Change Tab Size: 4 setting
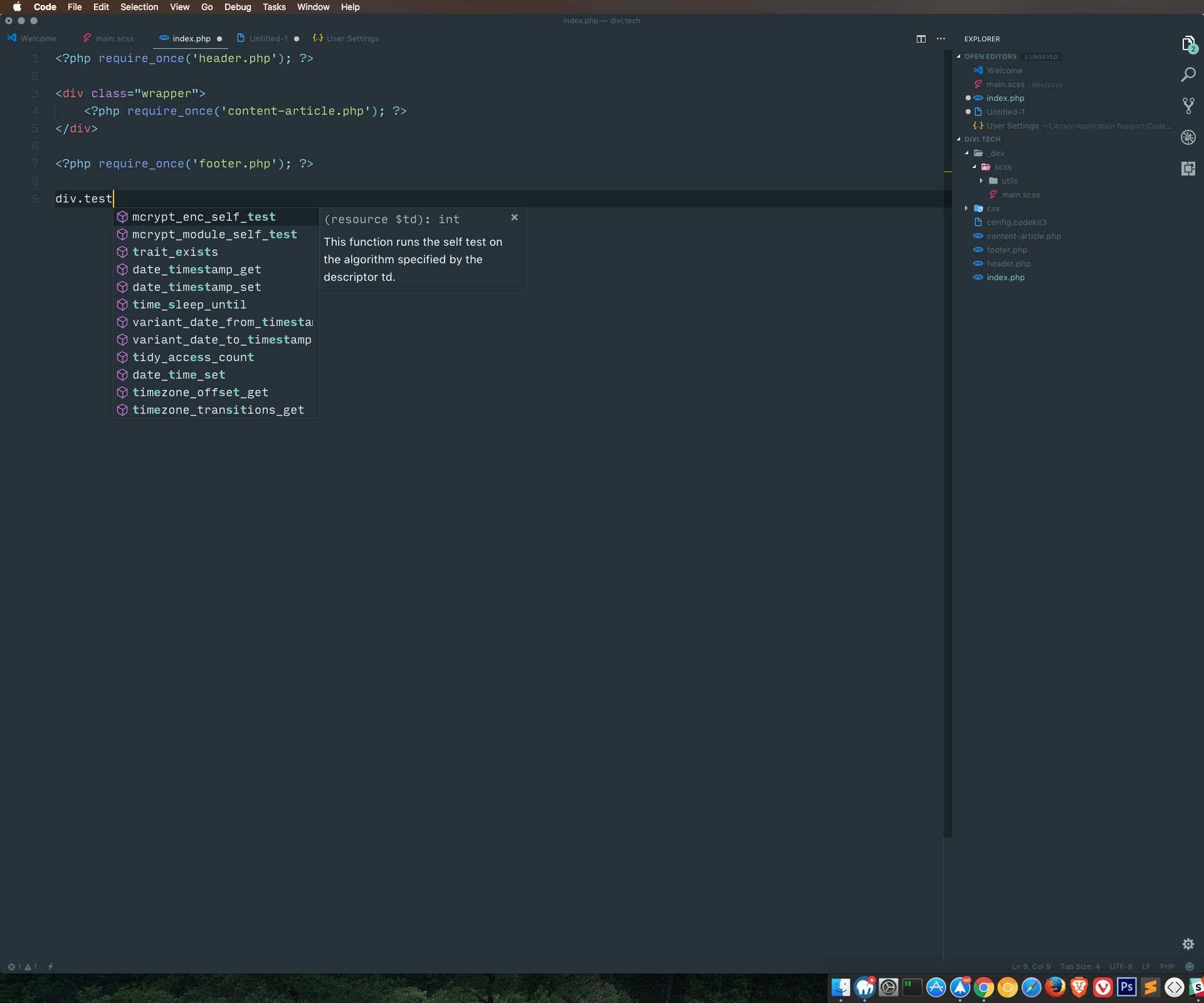The image size is (1204, 1003). [x=1080, y=967]
